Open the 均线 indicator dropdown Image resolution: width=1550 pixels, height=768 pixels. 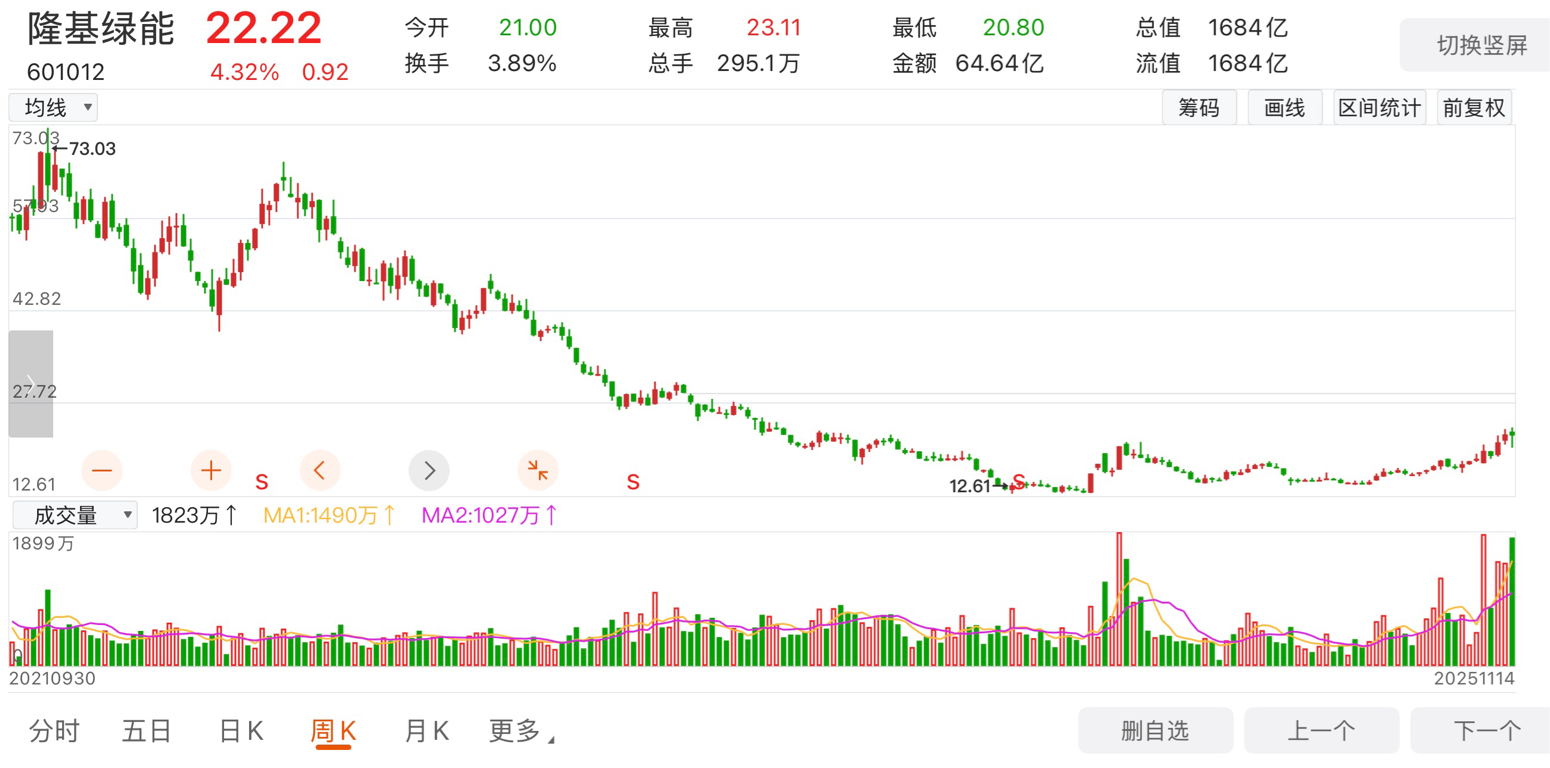[54, 107]
